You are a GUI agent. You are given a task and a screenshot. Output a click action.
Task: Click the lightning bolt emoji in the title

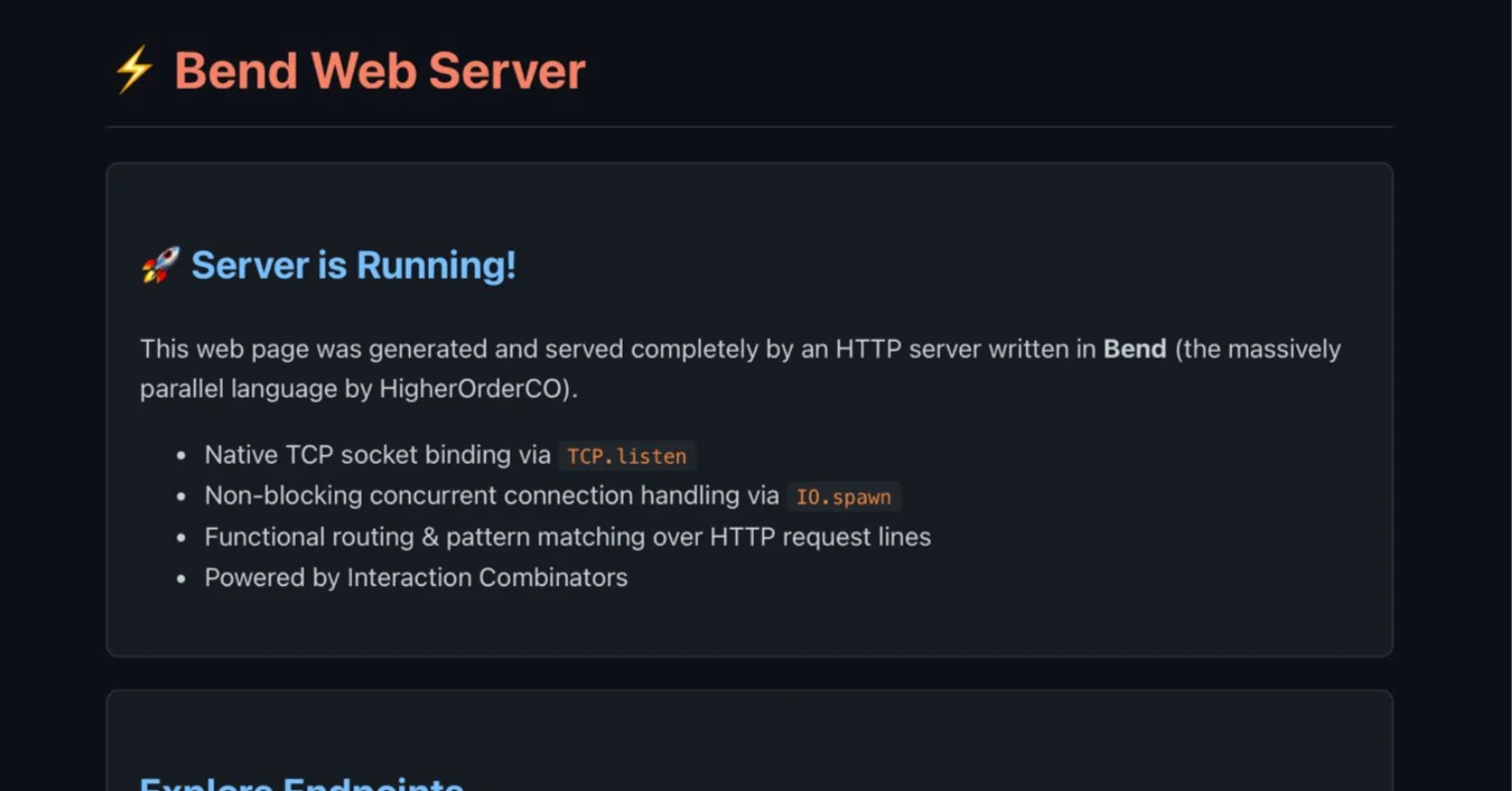click(133, 70)
